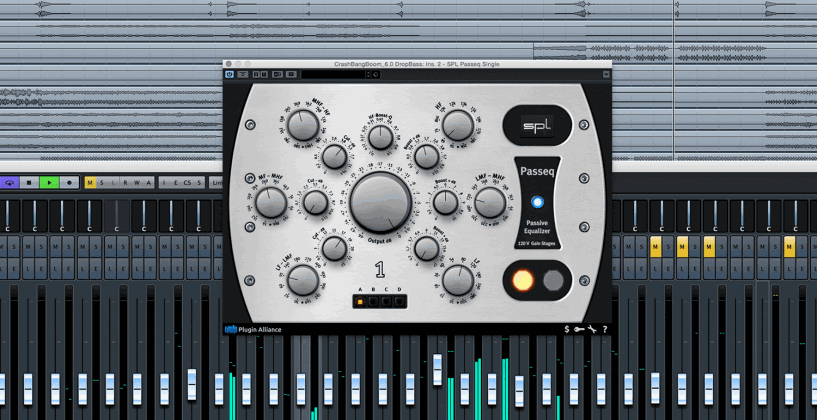Click the CS button in mixer toolbar
817x420 pixels.
pyautogui.click(x=187, y=182)
